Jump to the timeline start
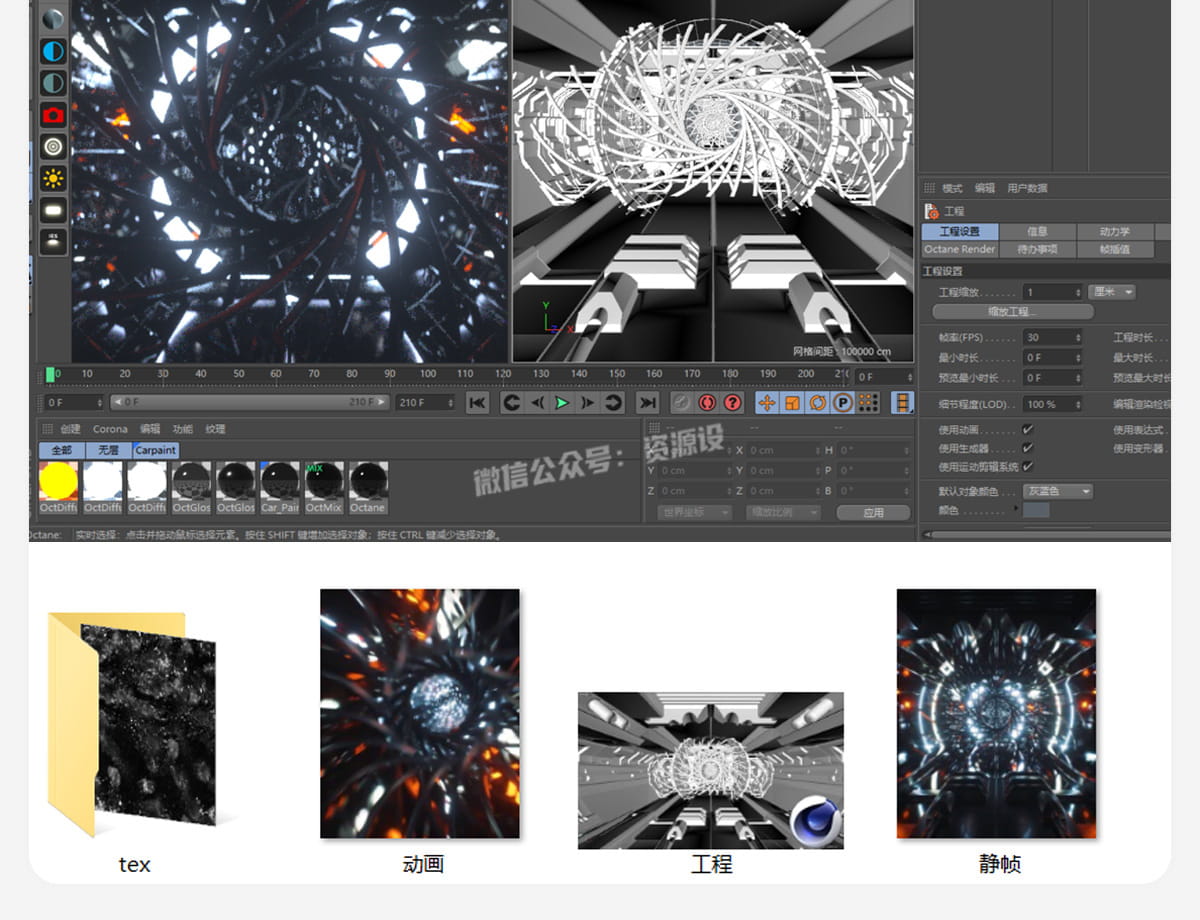Viewport: 1200px width, 920px height. [x=477, y=402]
